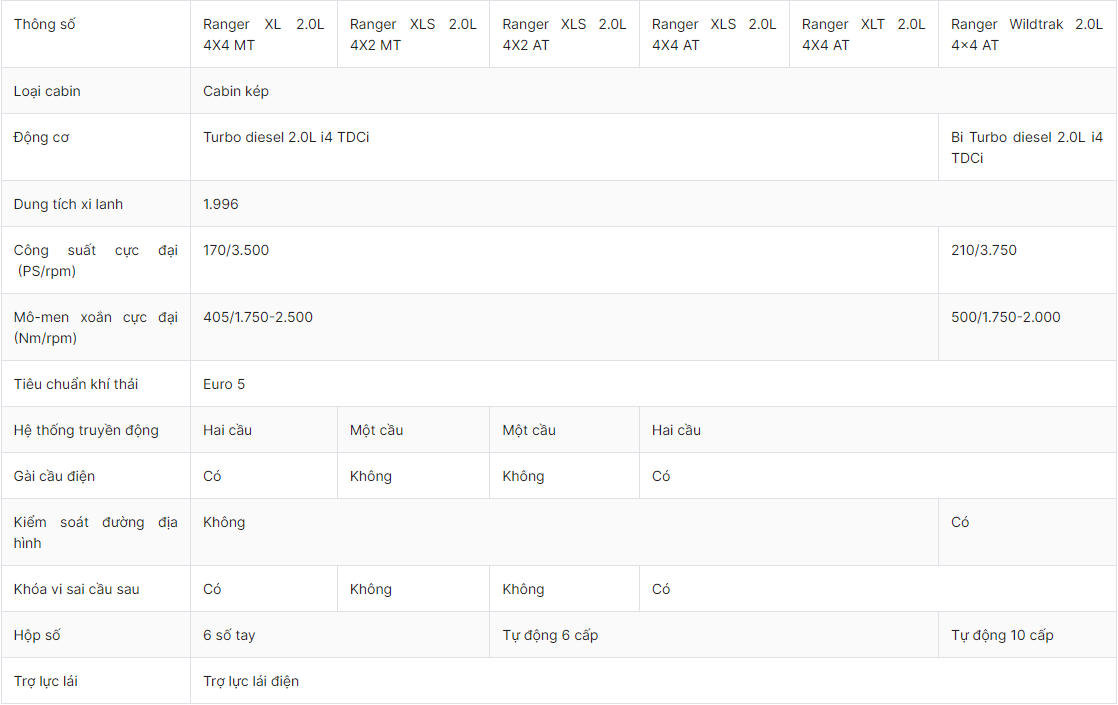The height and width of the screenshot is (705, 1118).
Task: Click the Tự động 6 cấp gearbox cell
Action: tap(550, 635)
